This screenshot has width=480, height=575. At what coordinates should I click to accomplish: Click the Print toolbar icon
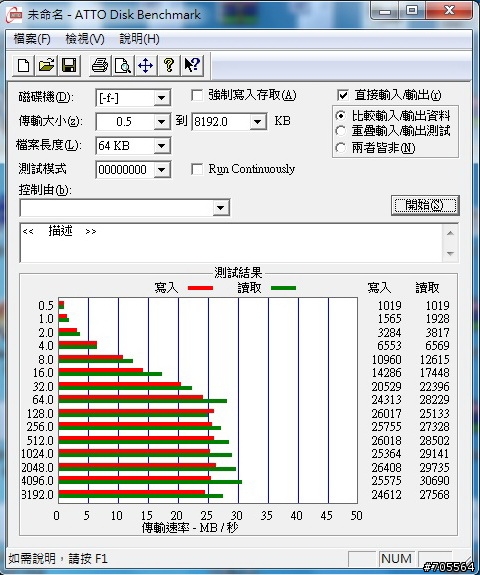(100, 66)
